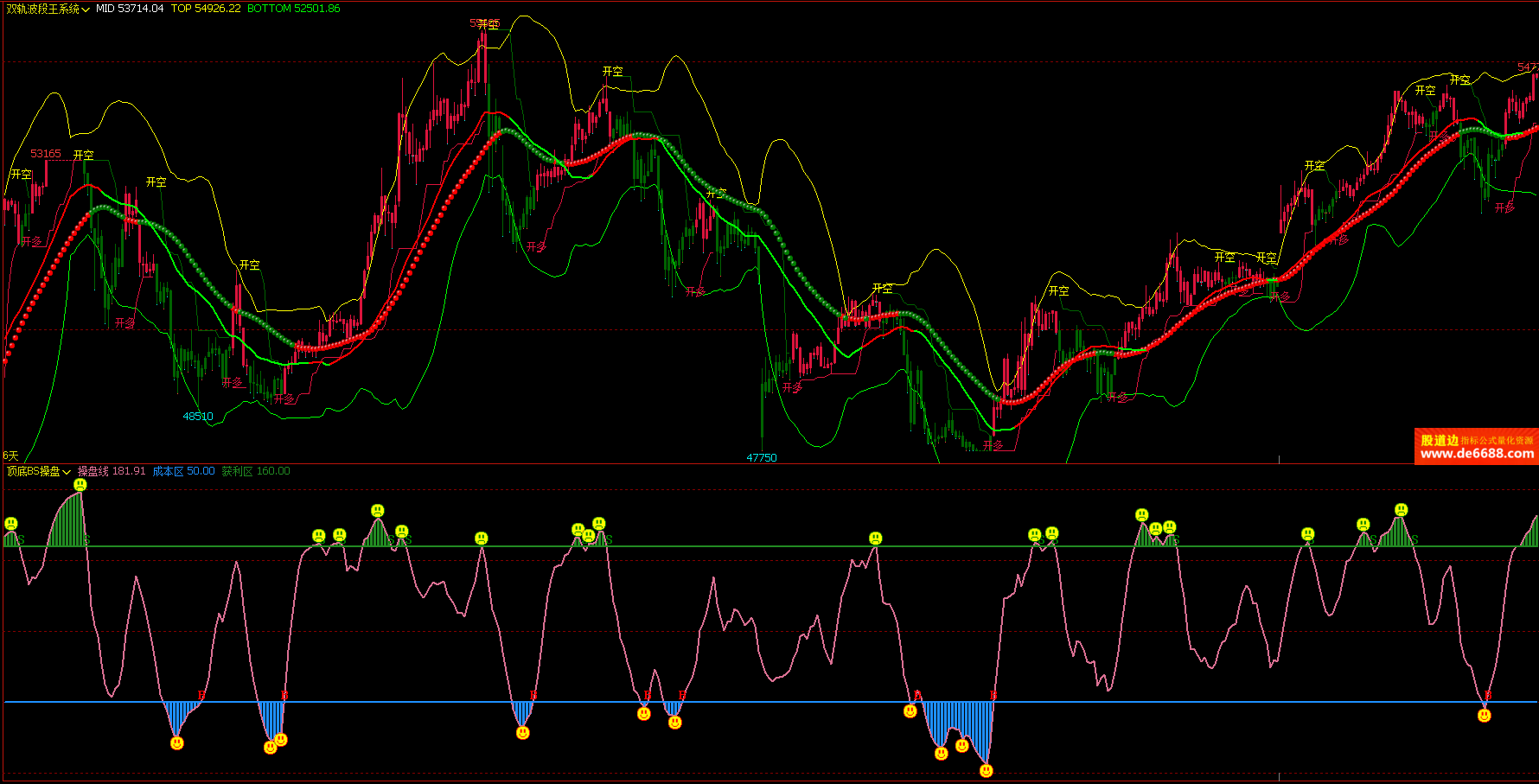Click the green 获利区 160.00 legend

[x=256, y=472]
